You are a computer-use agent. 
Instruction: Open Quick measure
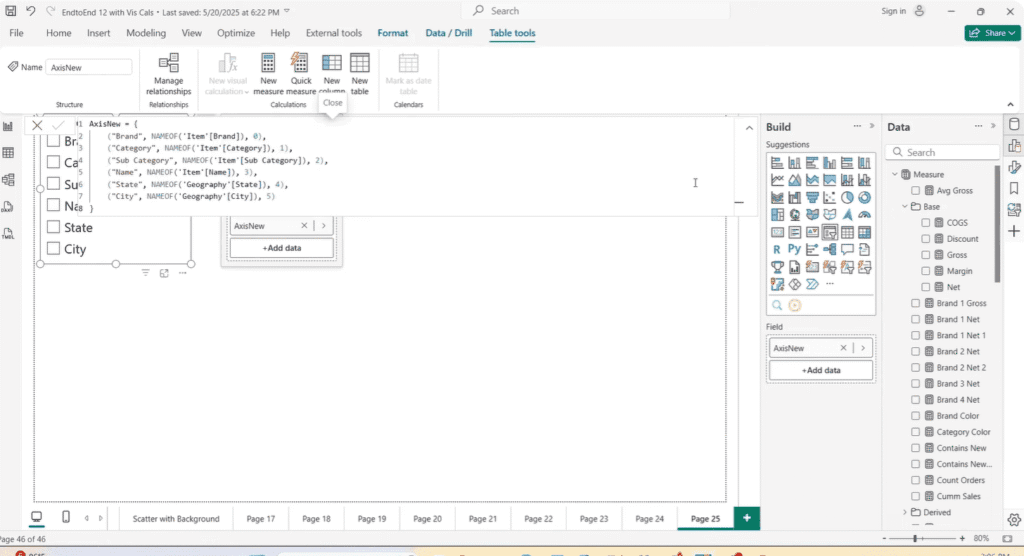pyautogui.click(x=300, y=74)
